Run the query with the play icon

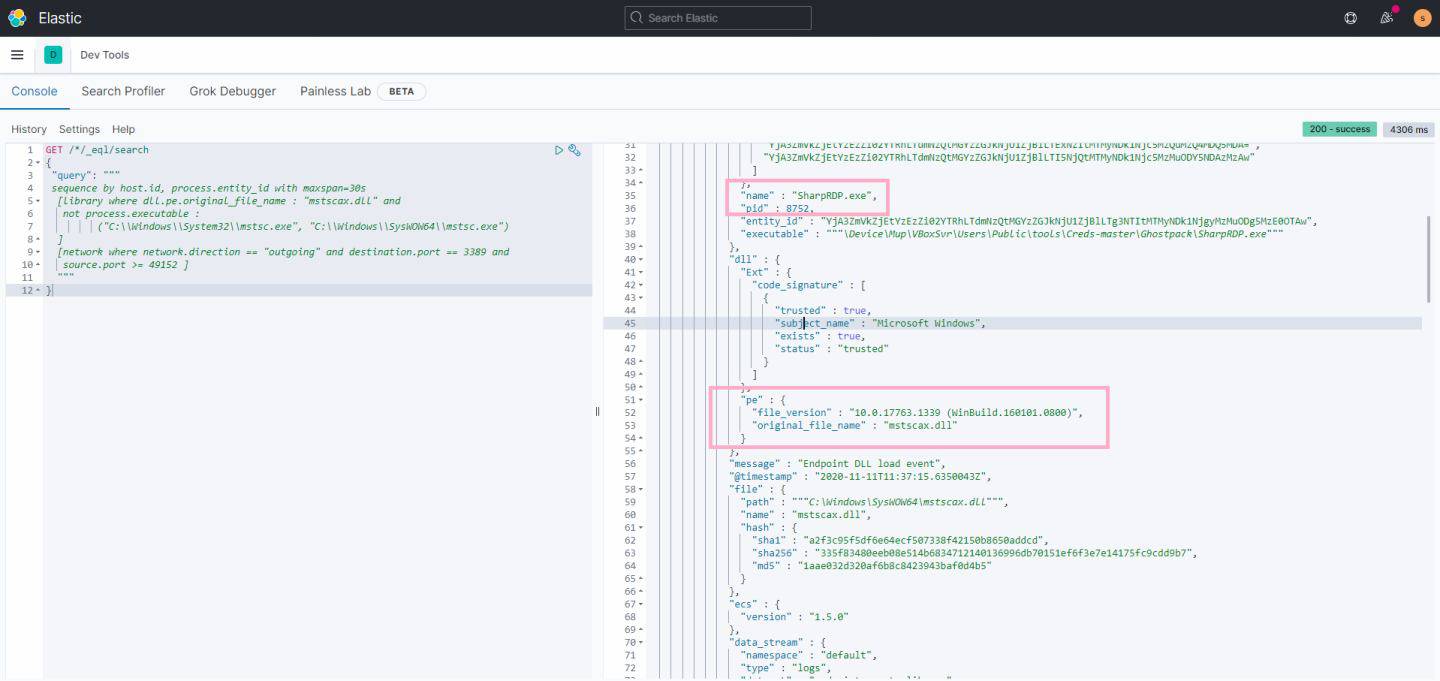(x=559, y=150)
